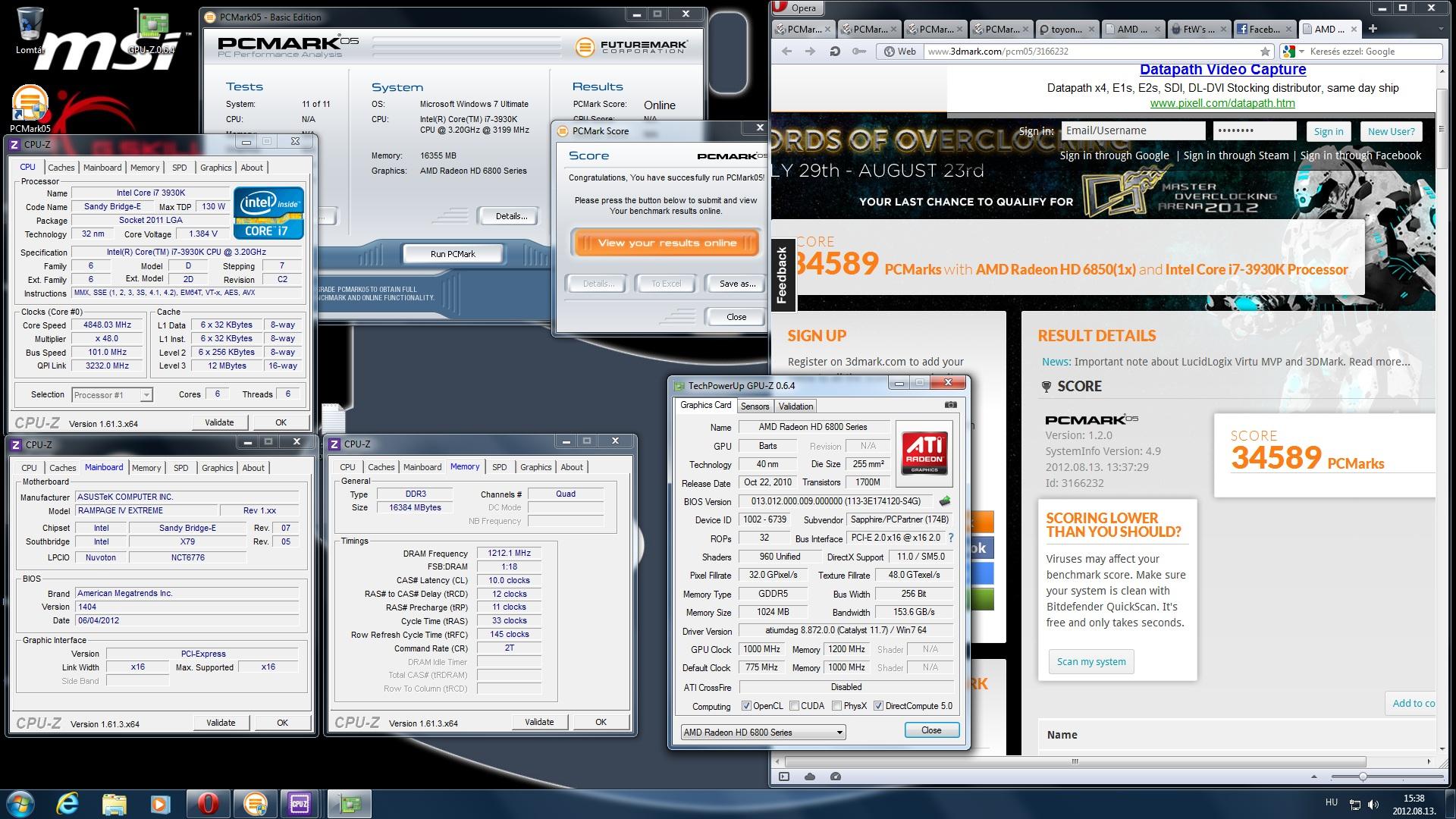Open the Google search engine dropdown
The height and width of the screenshot is (819, 1456).
click(x=1301, y=52)
